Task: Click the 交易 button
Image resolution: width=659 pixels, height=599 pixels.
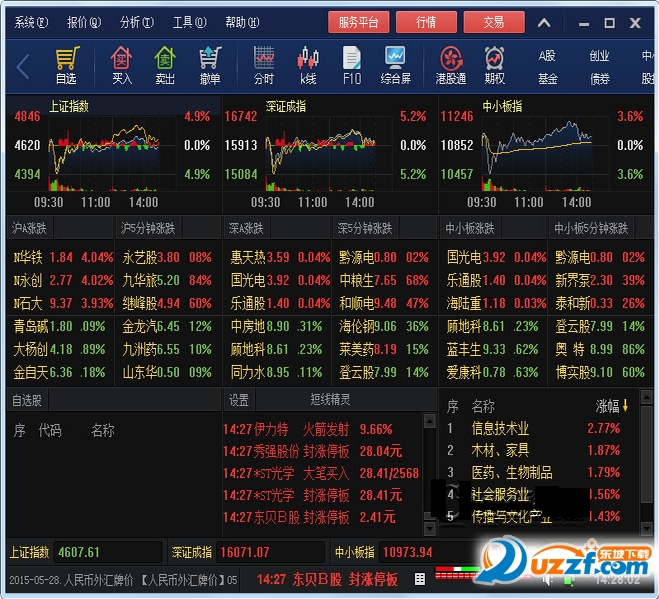Action: [494, 22]
